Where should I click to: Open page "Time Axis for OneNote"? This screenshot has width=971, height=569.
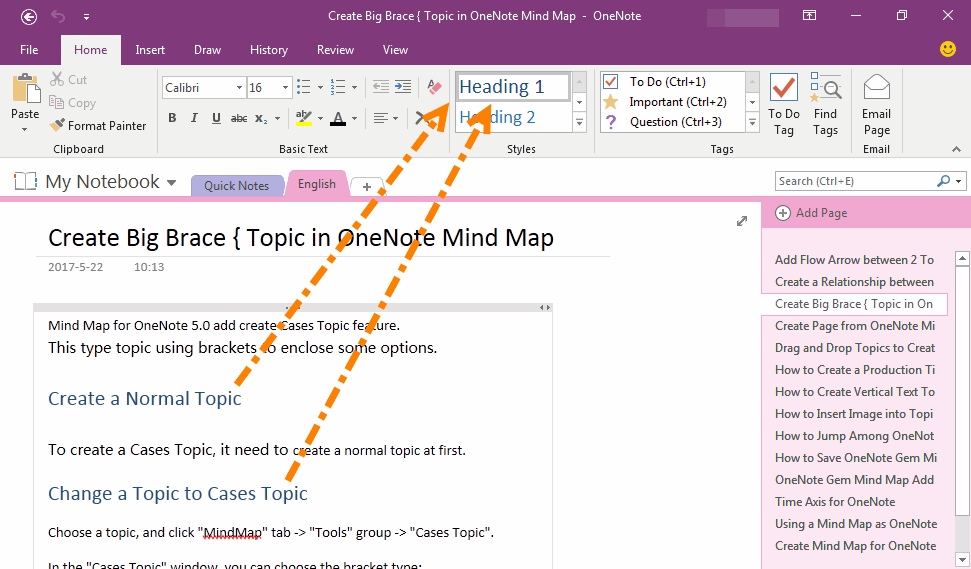click(x=835, y=502)
